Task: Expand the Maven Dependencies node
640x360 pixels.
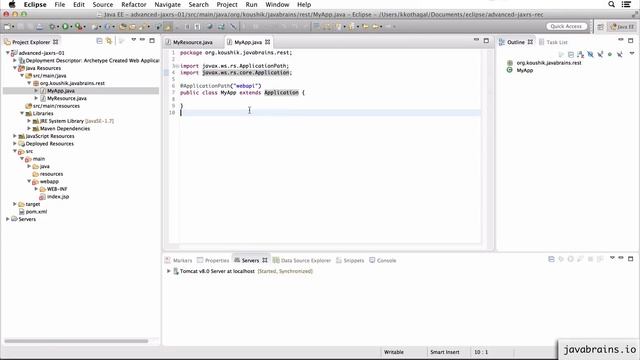Action: (x=29, y=128)
